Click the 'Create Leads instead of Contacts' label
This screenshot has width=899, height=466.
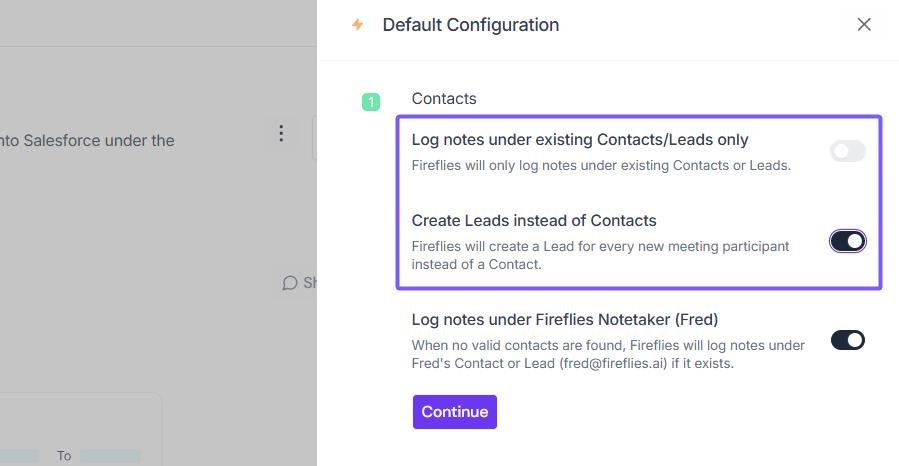[x=533, y=221]
